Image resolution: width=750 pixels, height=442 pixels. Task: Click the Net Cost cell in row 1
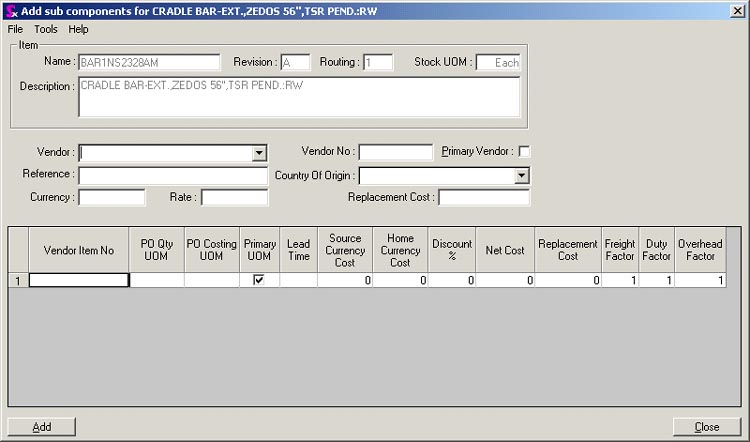[505, 280]
